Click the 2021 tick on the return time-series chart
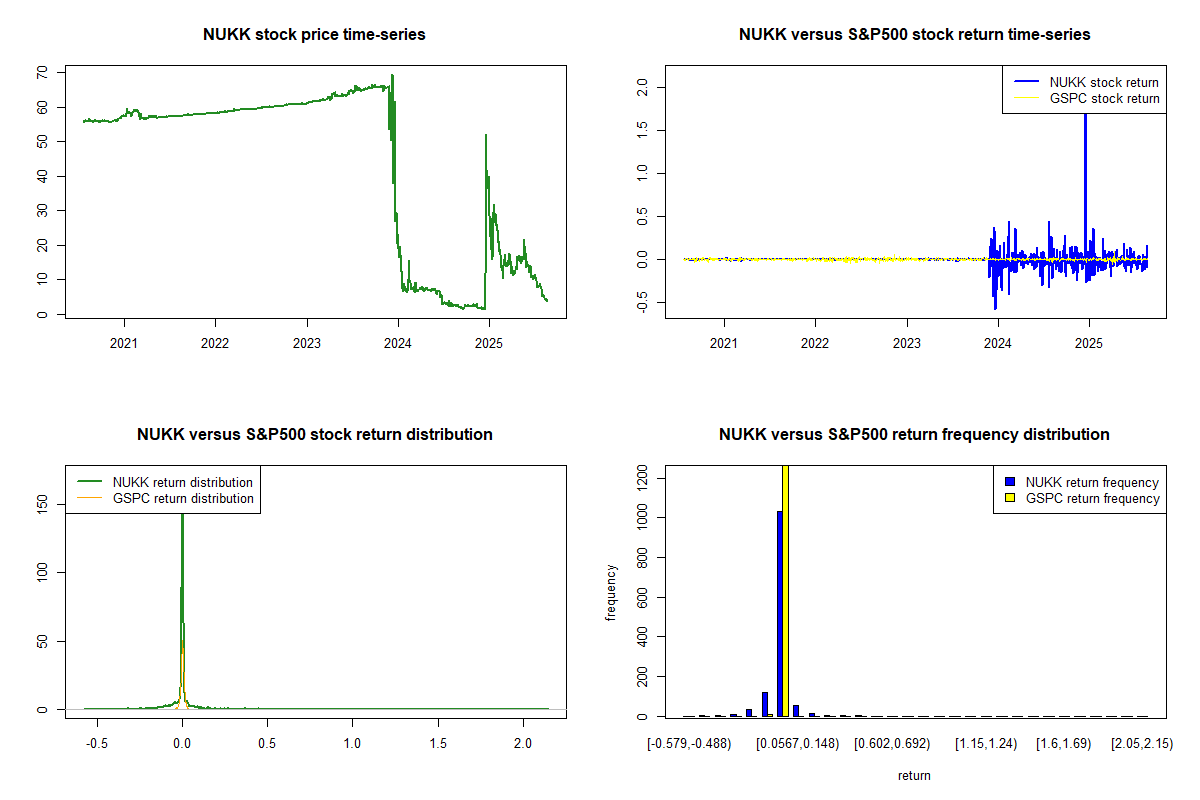Screen dimensions: 1200x800 (724, 343)
